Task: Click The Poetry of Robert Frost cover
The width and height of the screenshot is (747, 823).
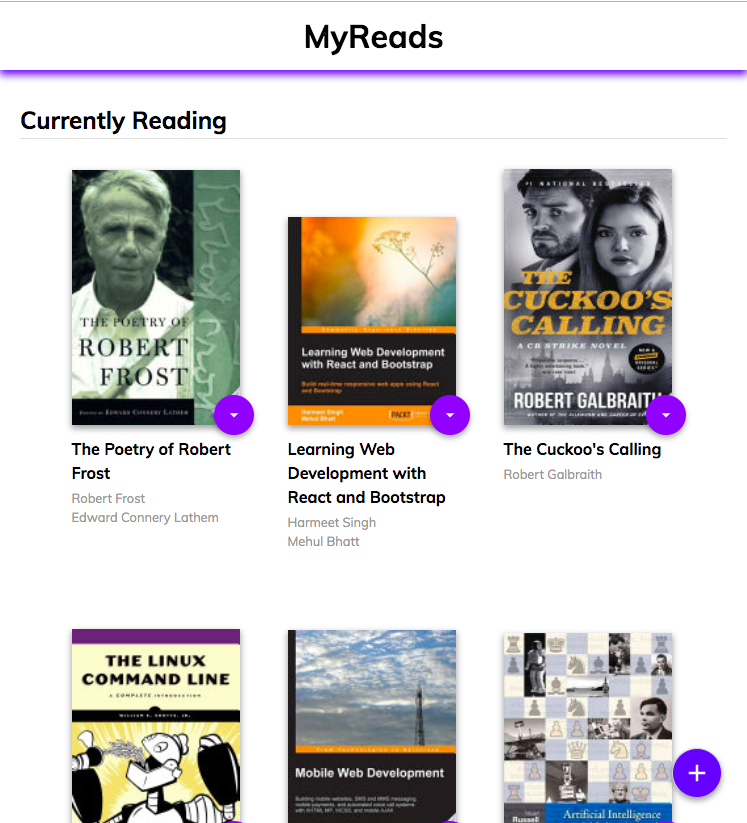Action: click(156, 297)
